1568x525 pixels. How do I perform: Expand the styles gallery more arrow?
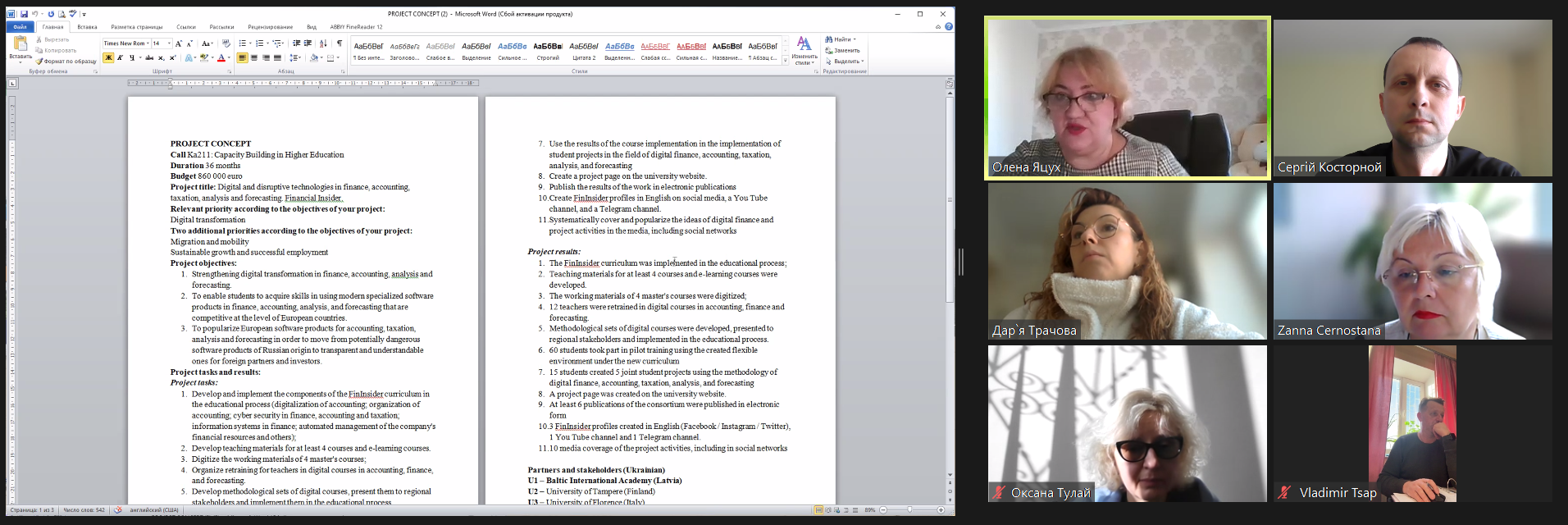click(786, 61)
